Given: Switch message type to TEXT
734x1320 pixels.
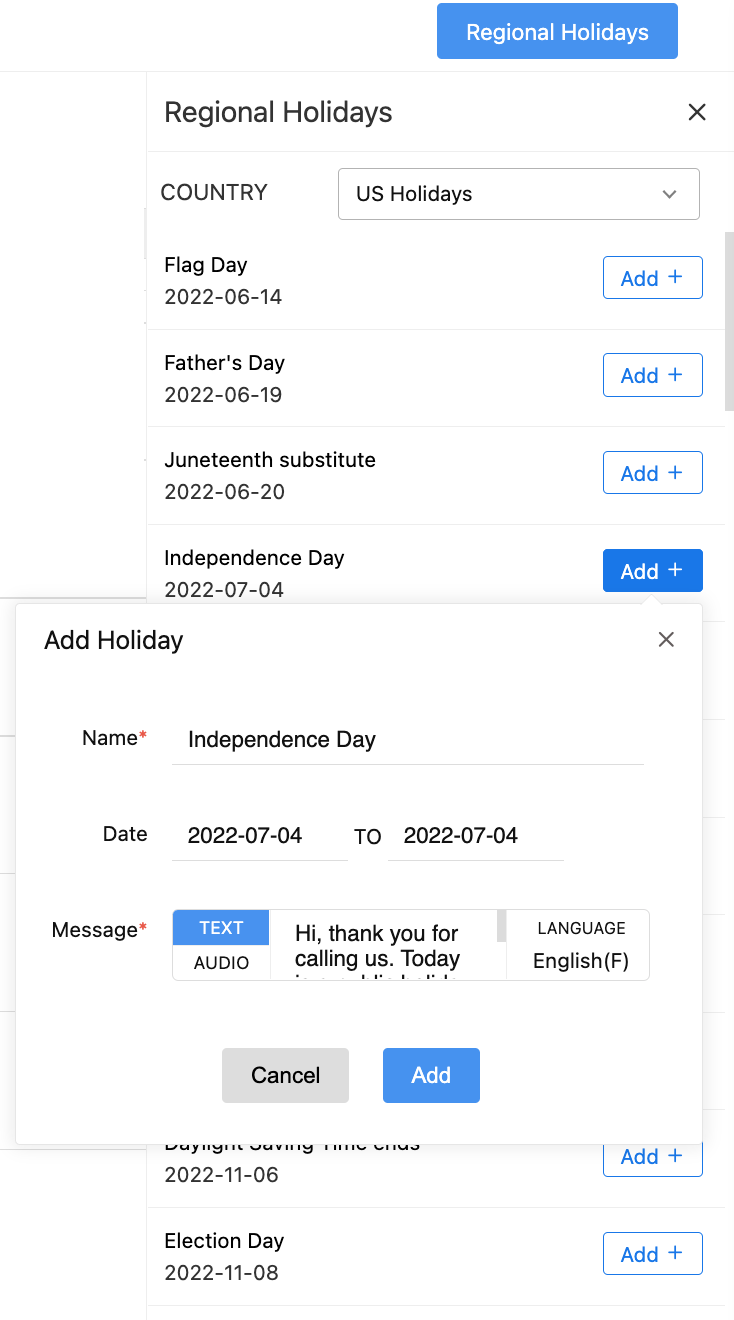Looking at the screenshot, I should tap(221, 928).
